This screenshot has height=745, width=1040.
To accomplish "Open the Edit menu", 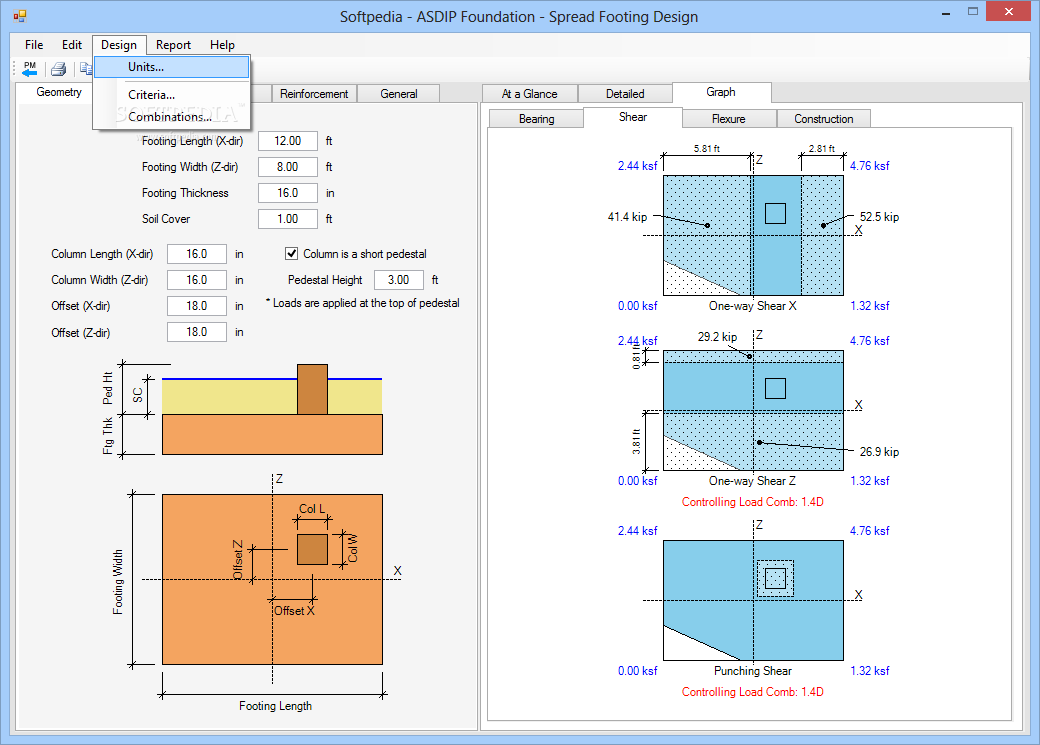I will tap(72, 44).
